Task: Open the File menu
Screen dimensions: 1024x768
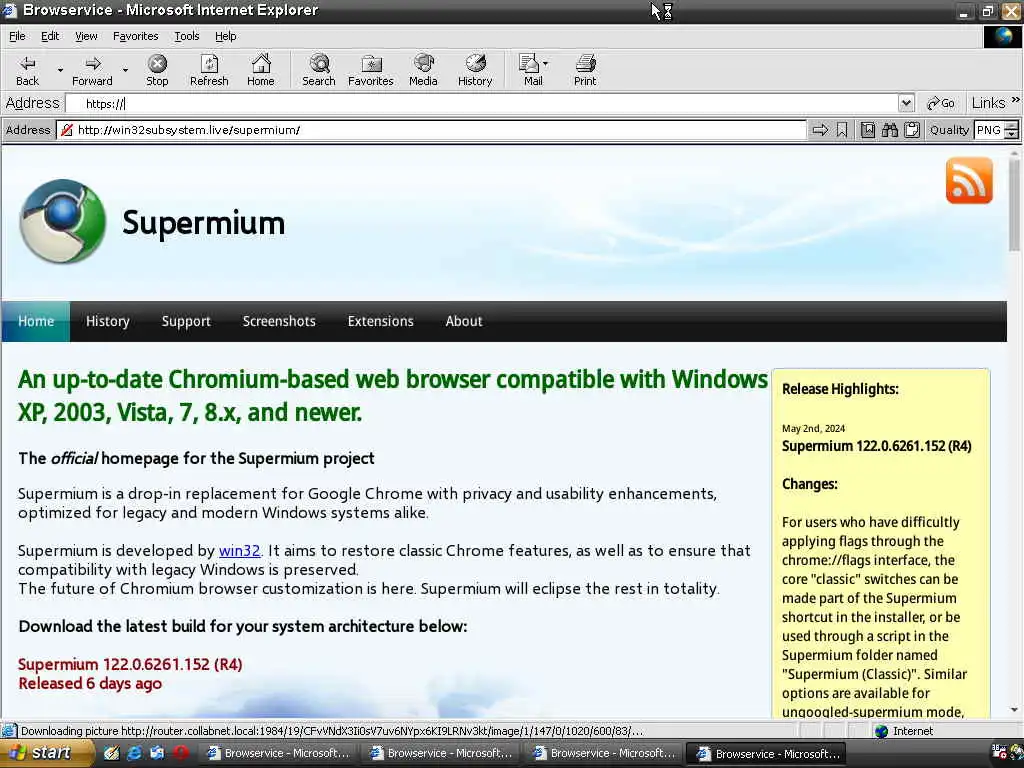Action: click(17, 36)
